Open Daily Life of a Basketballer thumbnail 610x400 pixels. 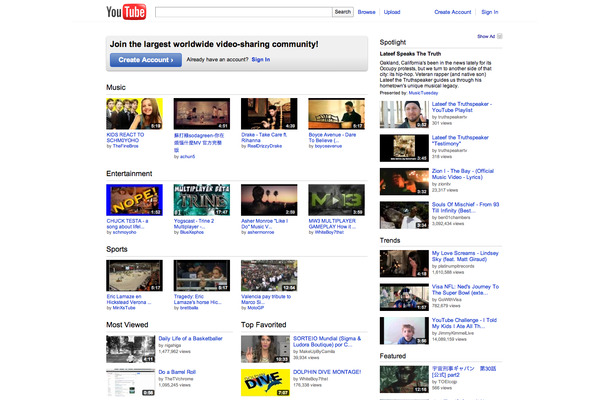[x=130, y=349]
